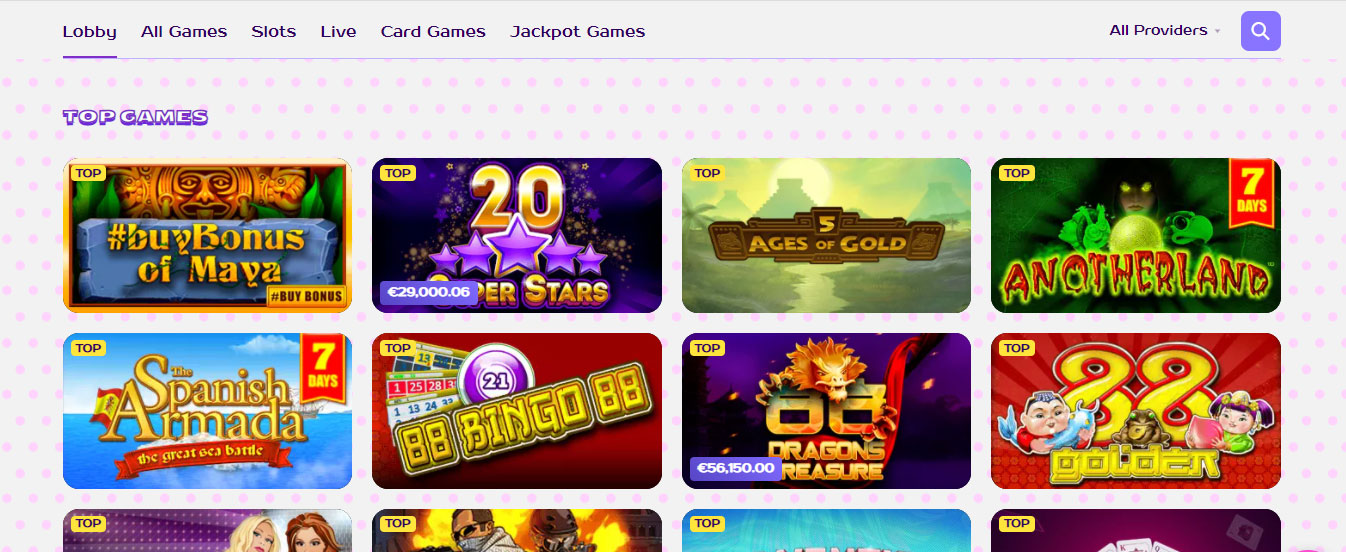
Task: Start the 88 Bingo 88 game
Action: coord(517,411)
